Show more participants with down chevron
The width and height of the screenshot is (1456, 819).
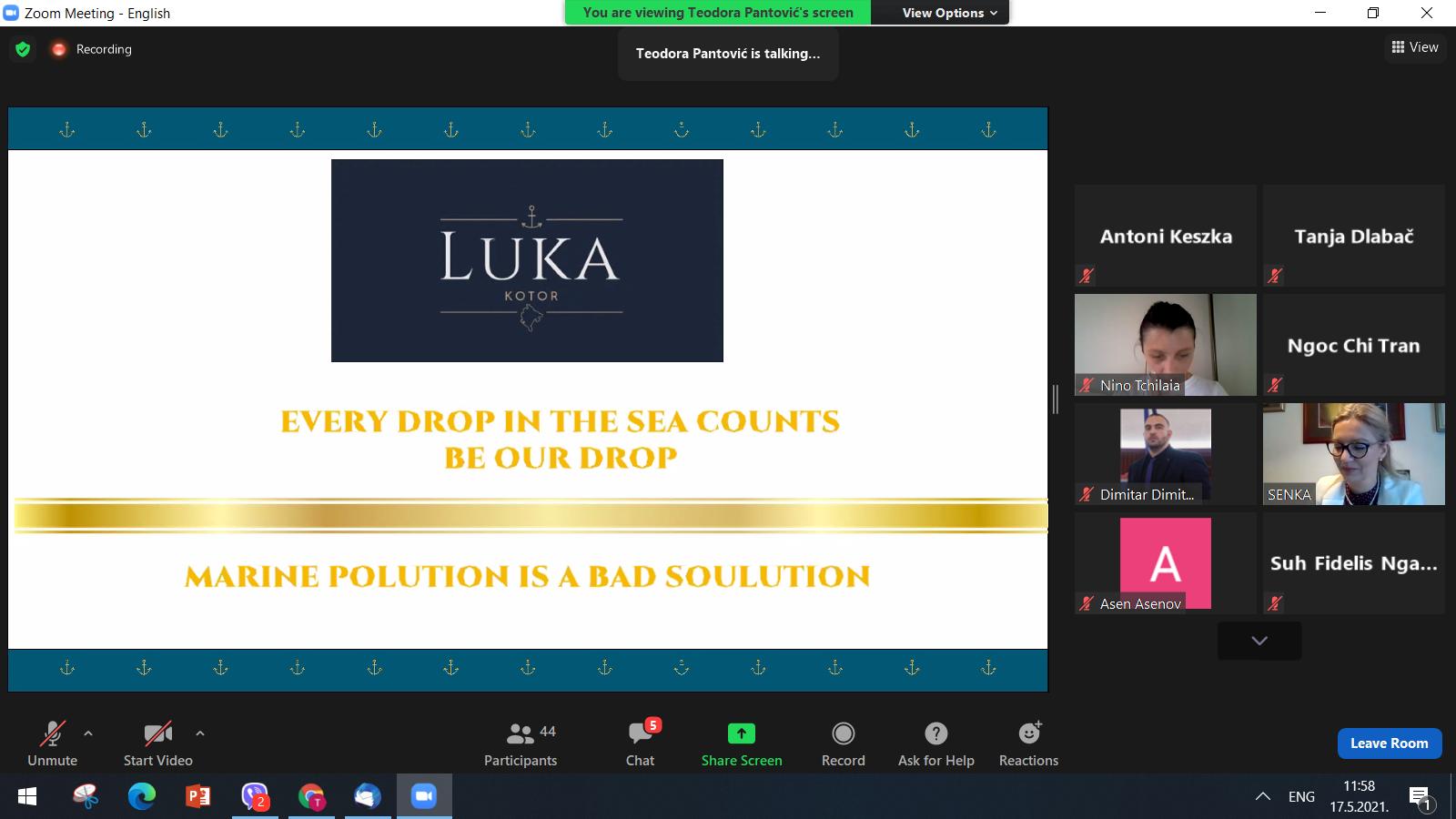(1259, 641)
